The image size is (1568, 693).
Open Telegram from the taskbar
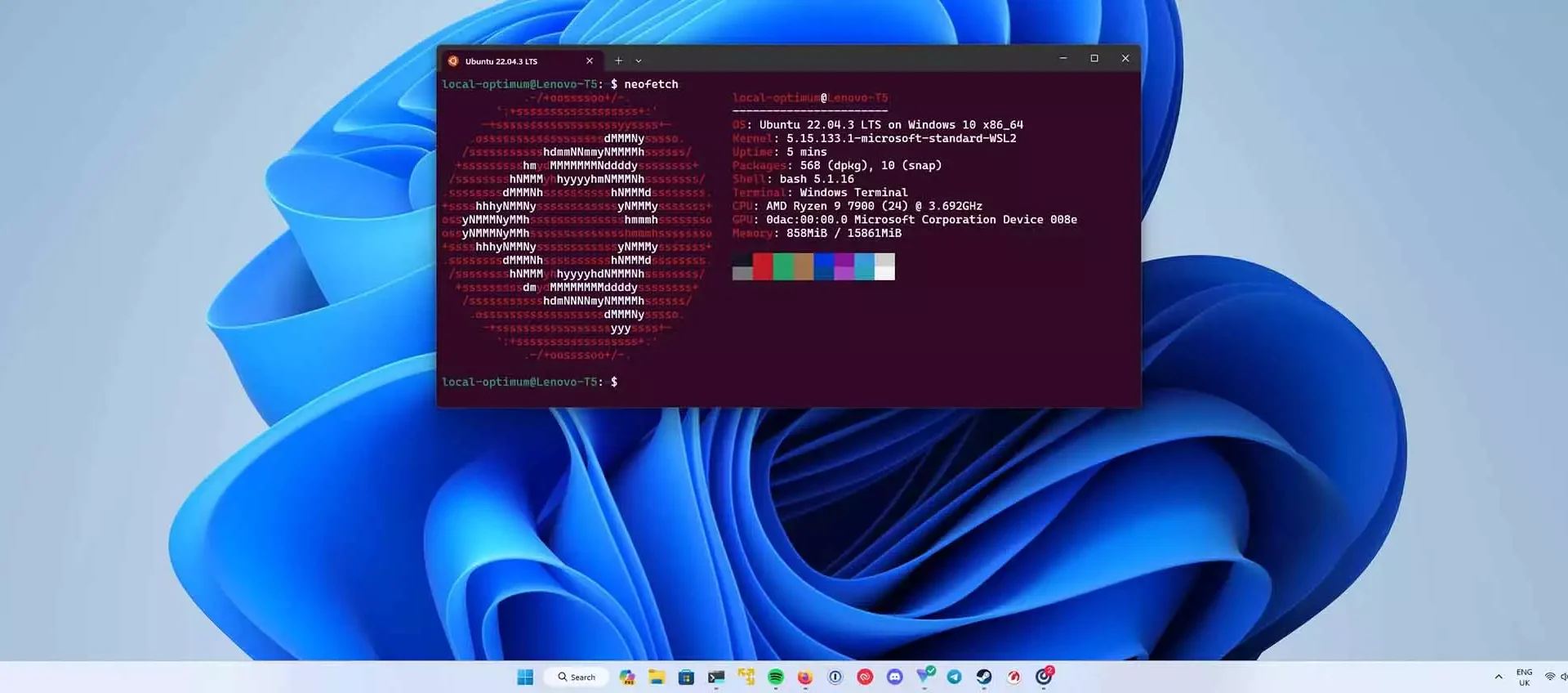(954, 677)
